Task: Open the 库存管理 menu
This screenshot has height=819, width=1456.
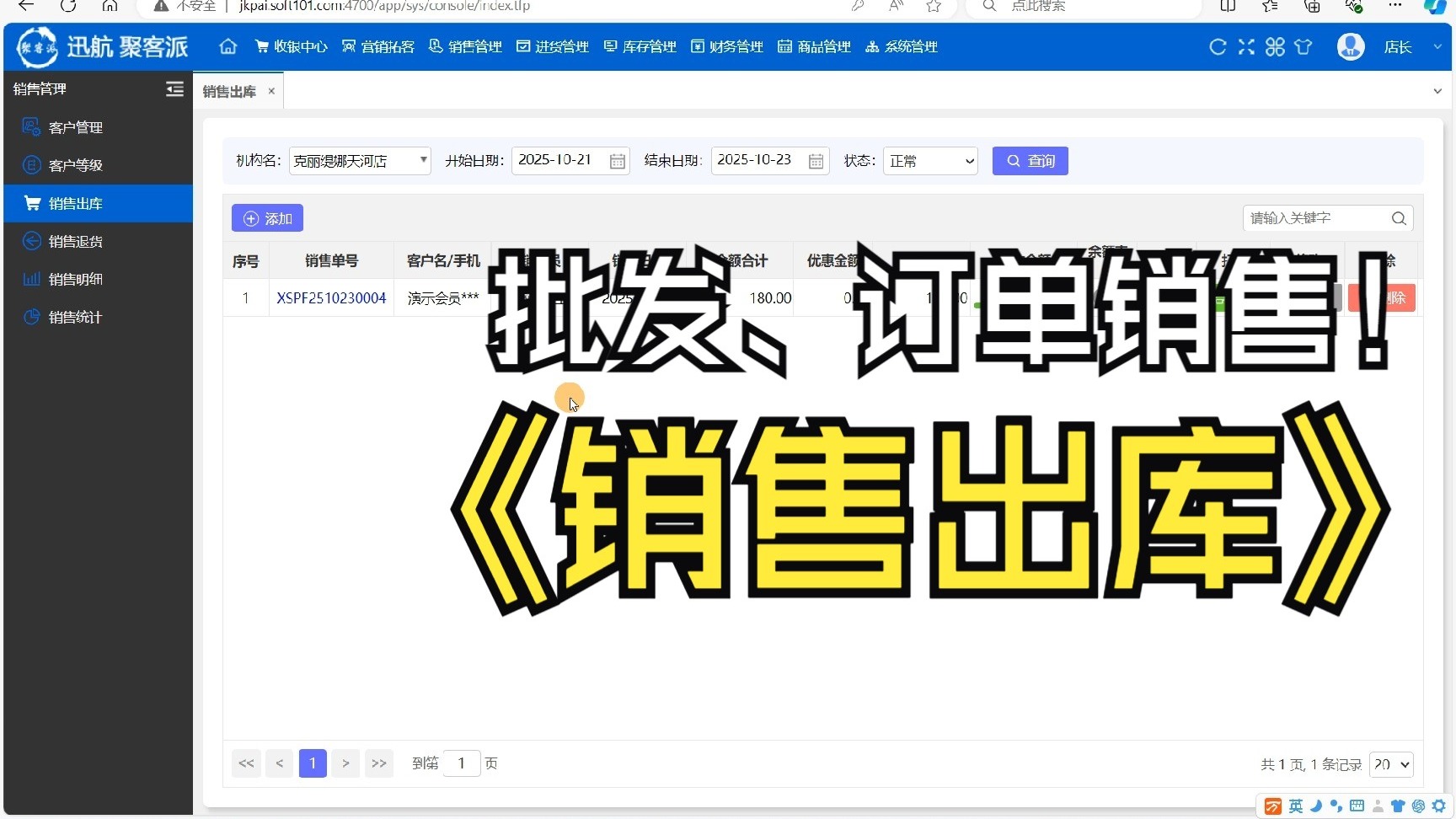Action: pos(640,47)
